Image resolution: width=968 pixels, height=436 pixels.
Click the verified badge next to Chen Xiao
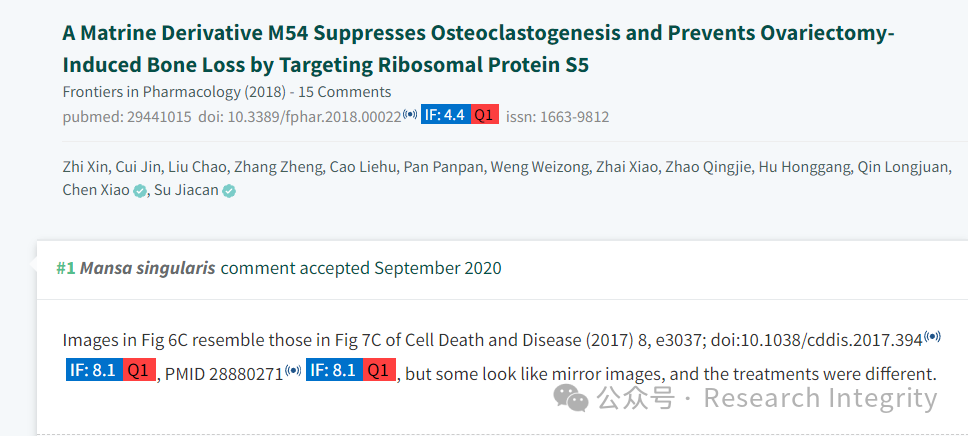pyautogui.click(x=140, y=191)
